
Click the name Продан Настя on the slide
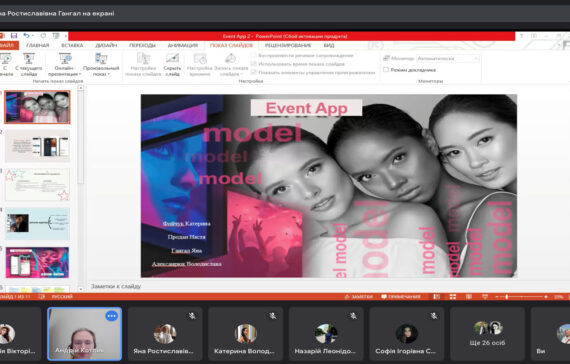[x=186, y=237]
